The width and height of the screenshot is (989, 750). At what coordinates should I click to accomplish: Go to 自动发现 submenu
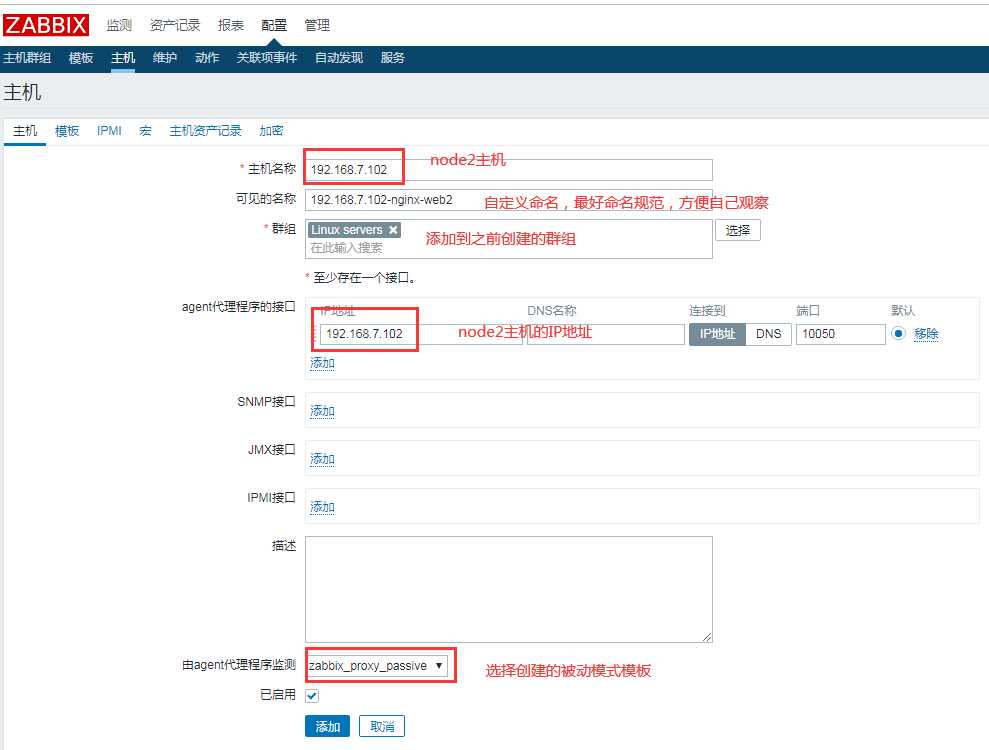coord(339,58)
